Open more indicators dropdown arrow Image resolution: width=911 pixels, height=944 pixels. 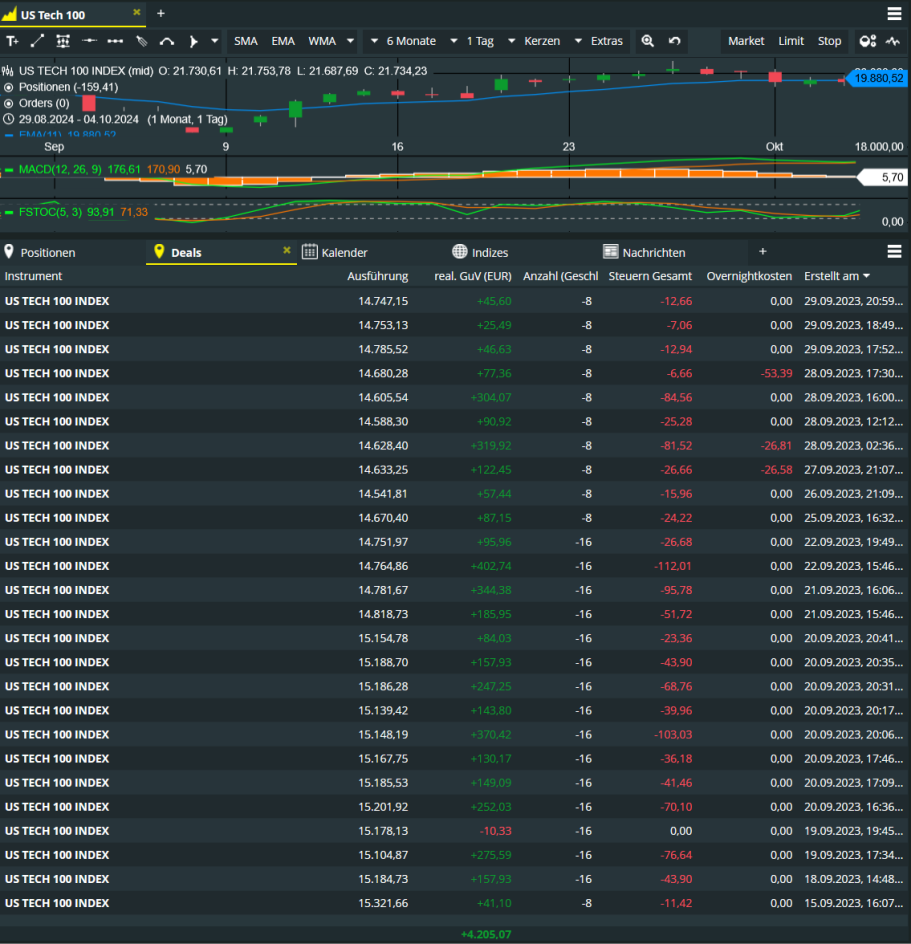pyautogui.click(x=350, y=41)
